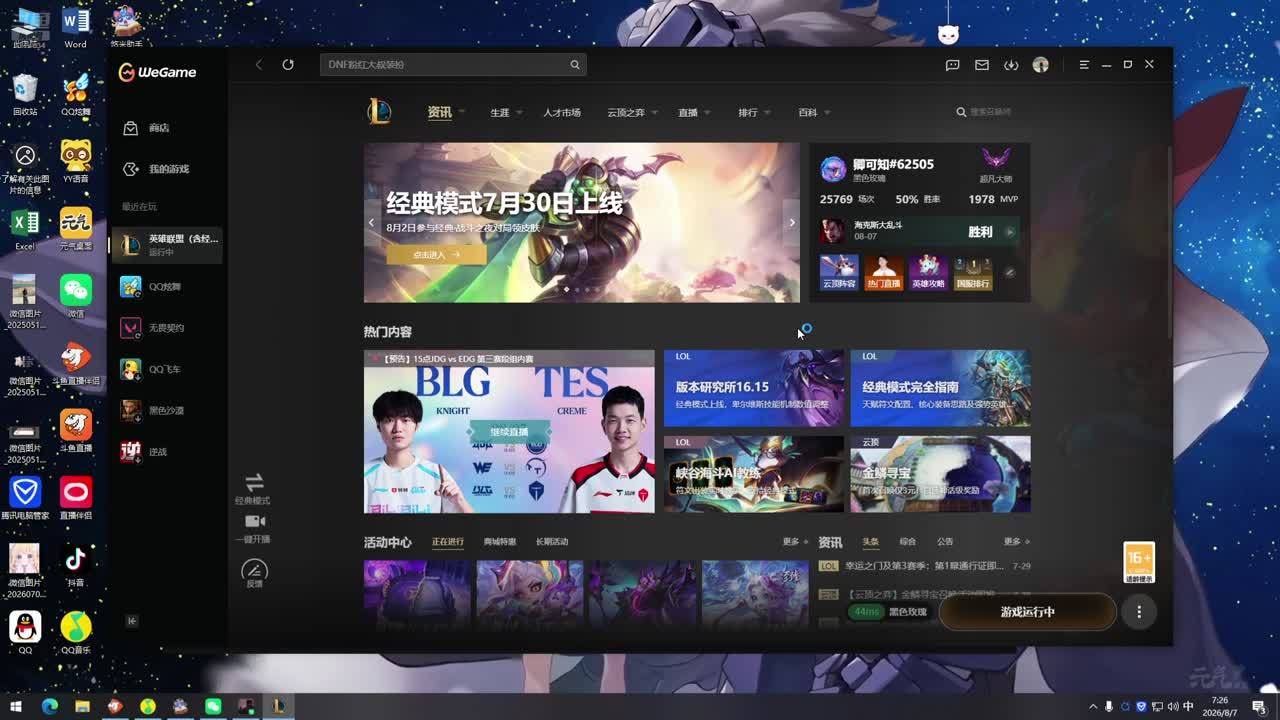Viewport: 1280px width, 720px height.
Task: Expand the 生涯 dropdown arrow
Action: 519,113
